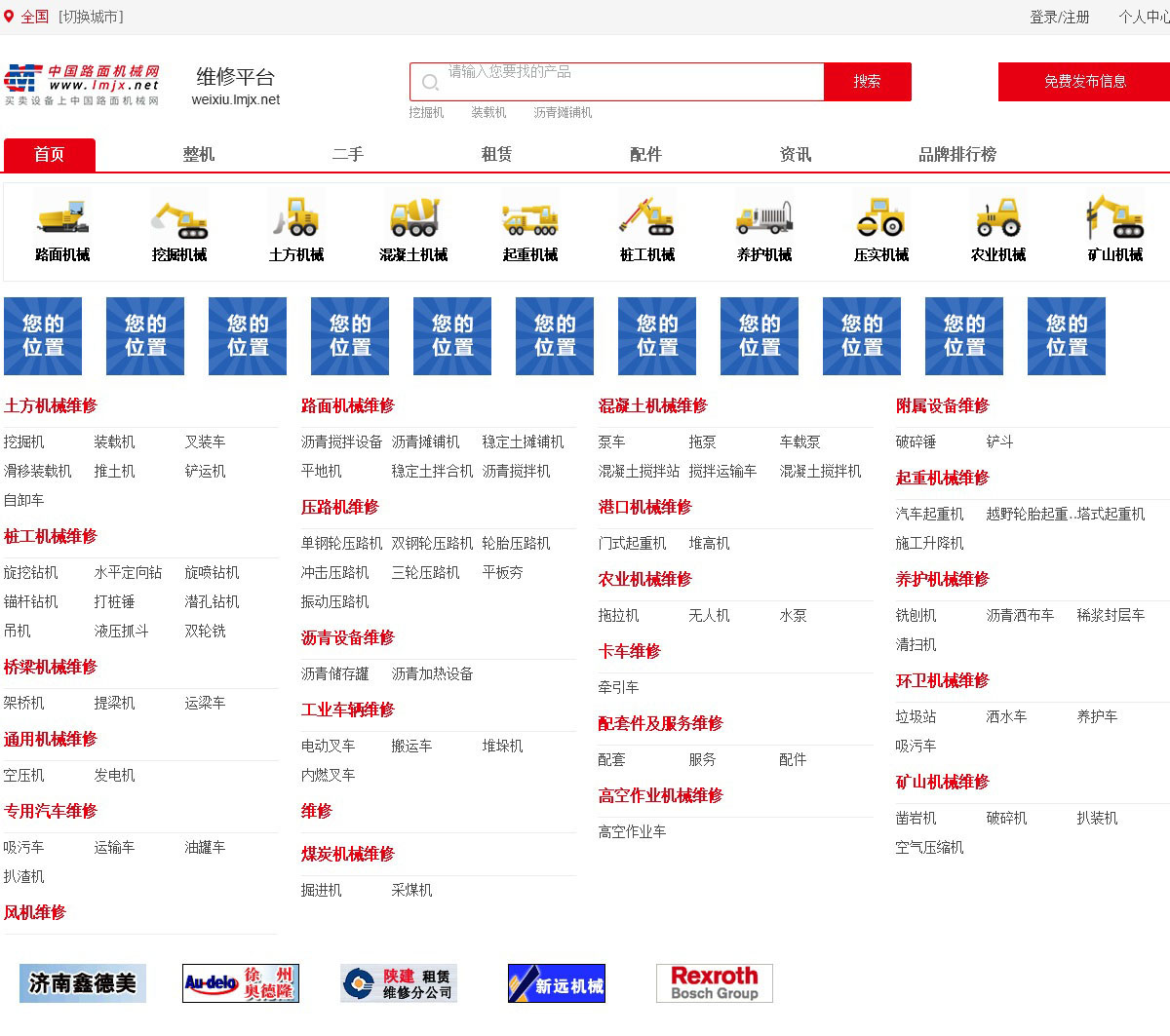Open the 泵车 link
1170x1036 pixels.
[612, 442]
